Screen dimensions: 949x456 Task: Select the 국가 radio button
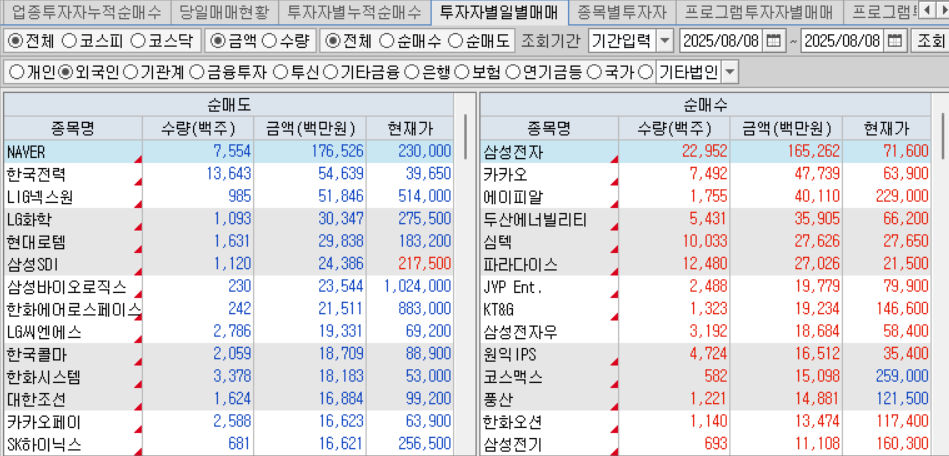[x=595, y=73]
